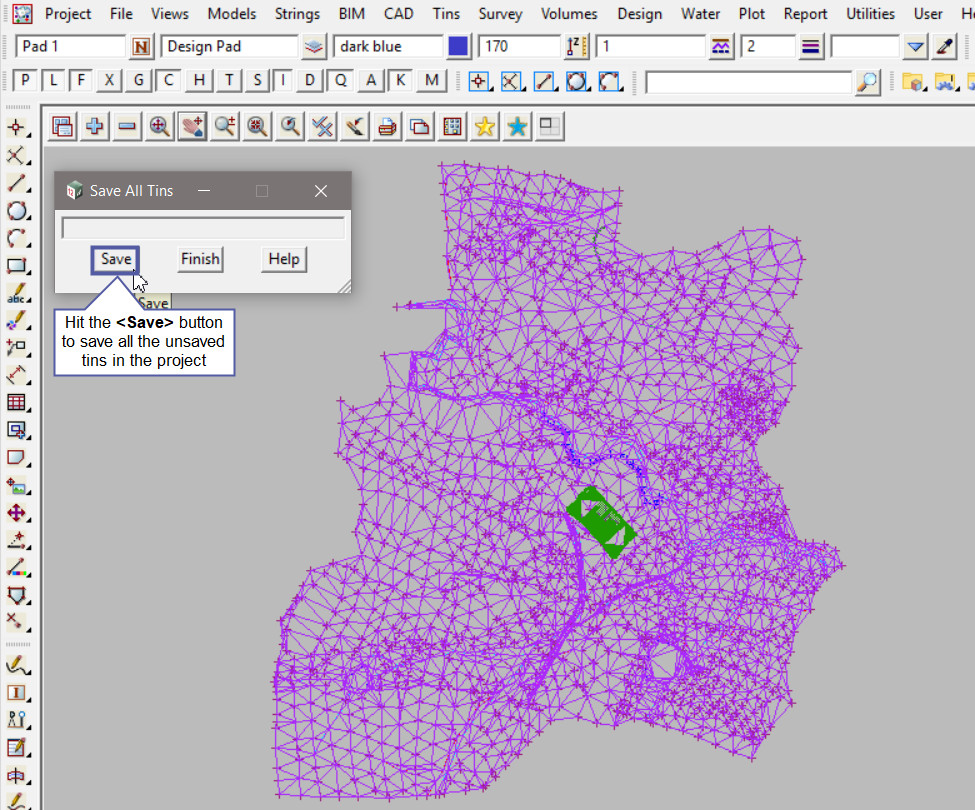Click the Finish button in Save All Tins

click(x=200, y=259)
